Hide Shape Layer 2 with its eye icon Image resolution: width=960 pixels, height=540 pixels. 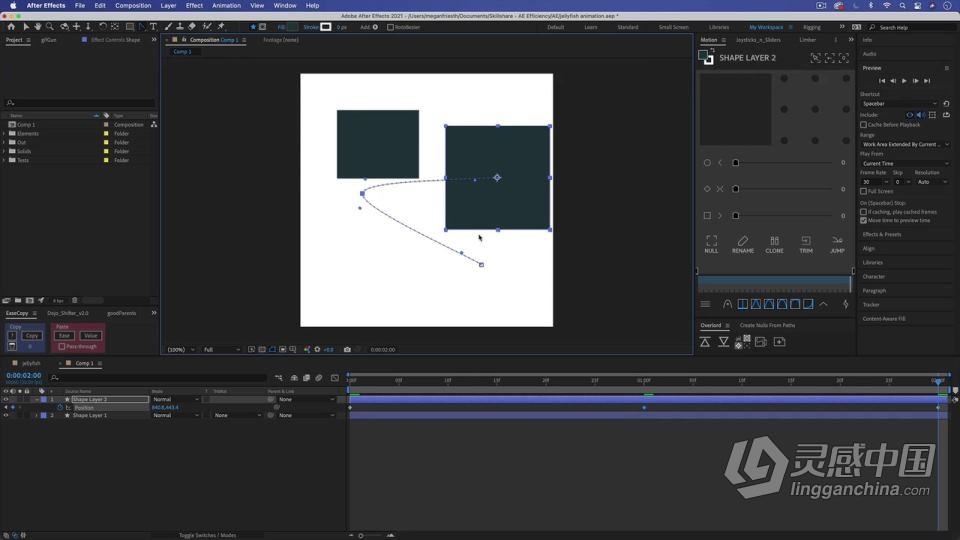[x=6, y=399]
